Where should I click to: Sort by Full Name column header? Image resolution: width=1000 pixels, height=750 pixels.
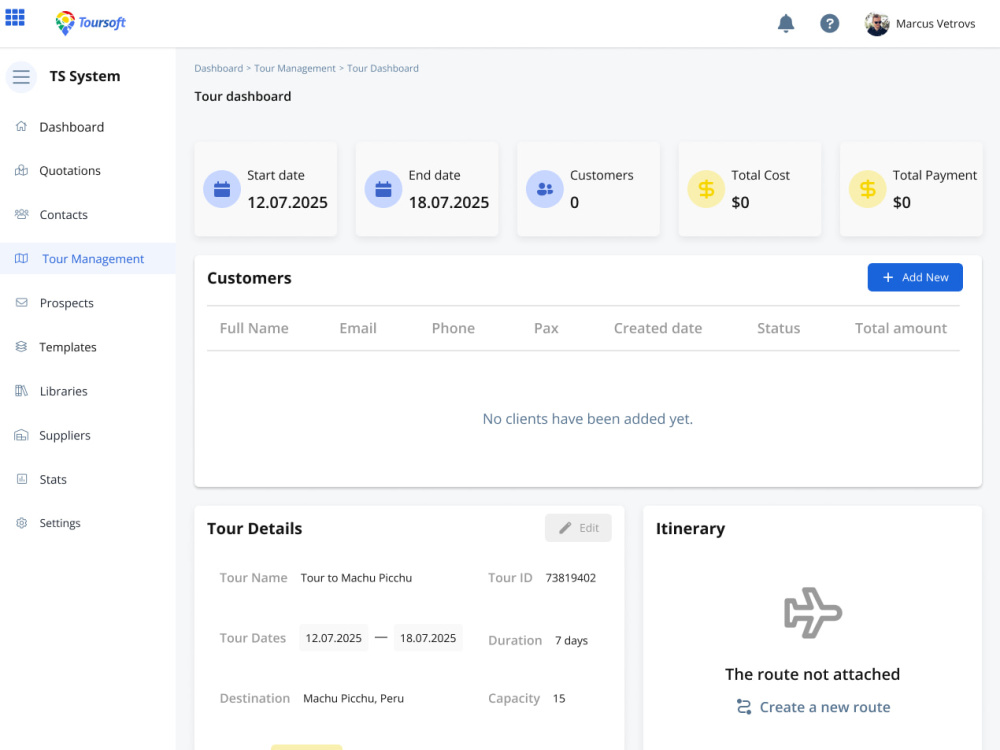coord(254,328)
